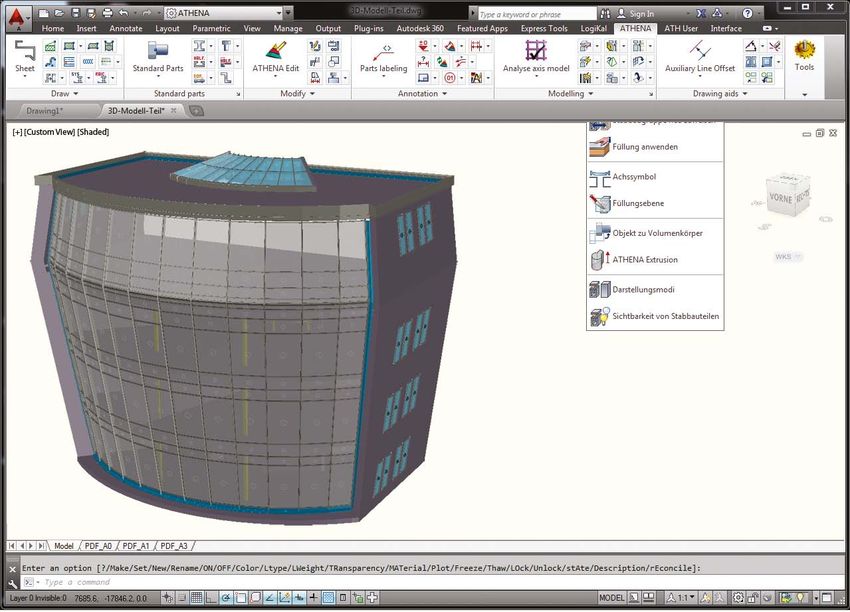Select Sichtbarkeit von Stabbauteilen entry
The image size is (850, 612).
665,316
